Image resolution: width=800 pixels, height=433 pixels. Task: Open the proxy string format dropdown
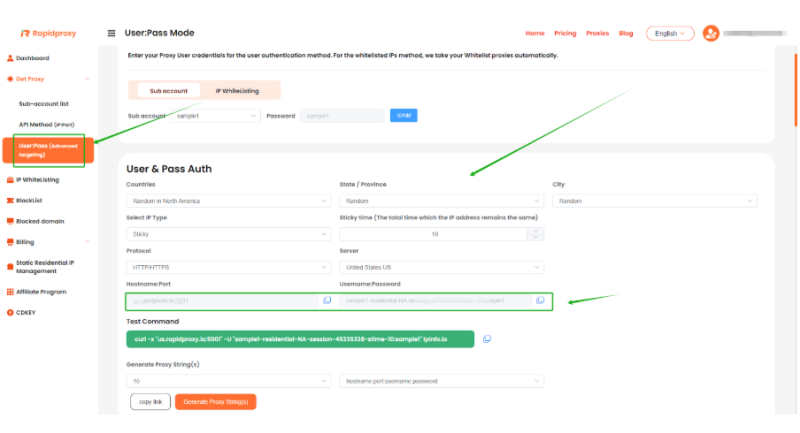441,381
